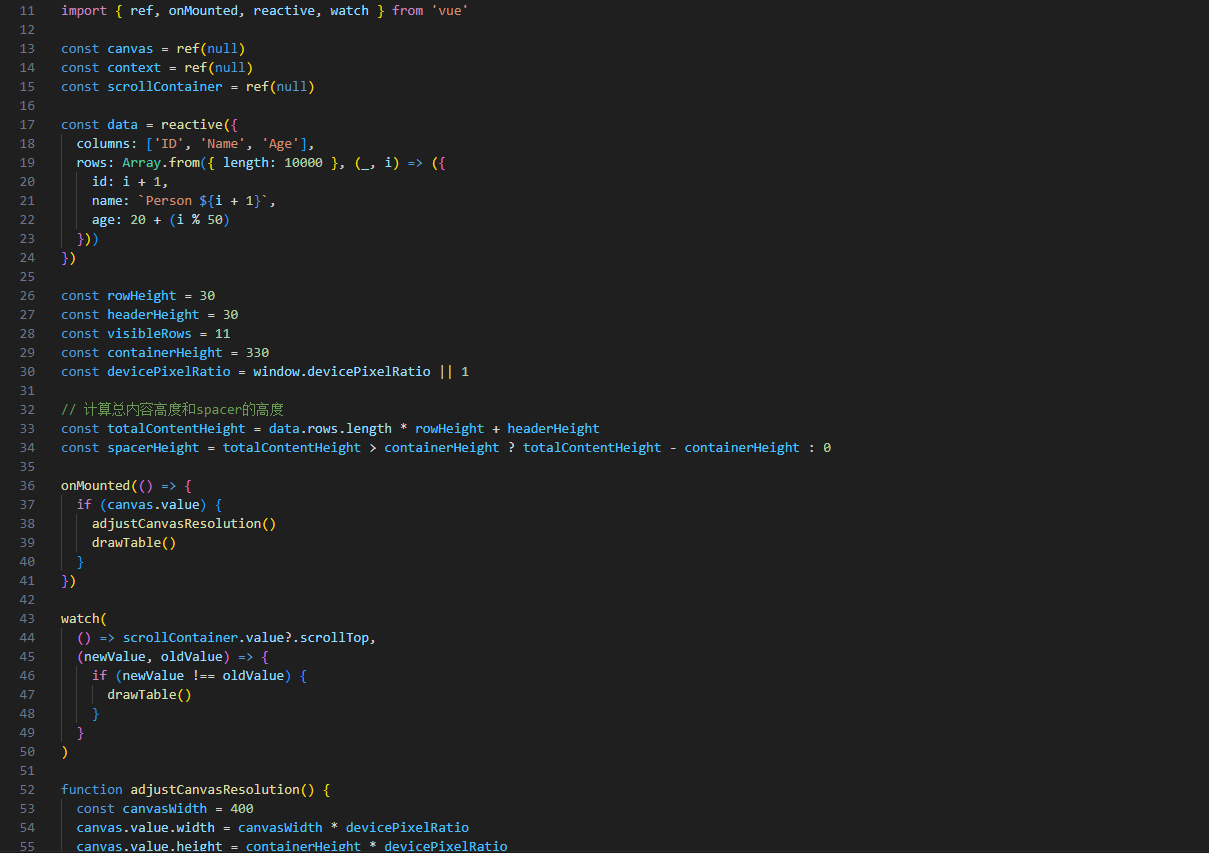Click the 'drawTable()' call on line 39
The width and height of the screenshot is (1209, 853).
click(x=134, y=542)
